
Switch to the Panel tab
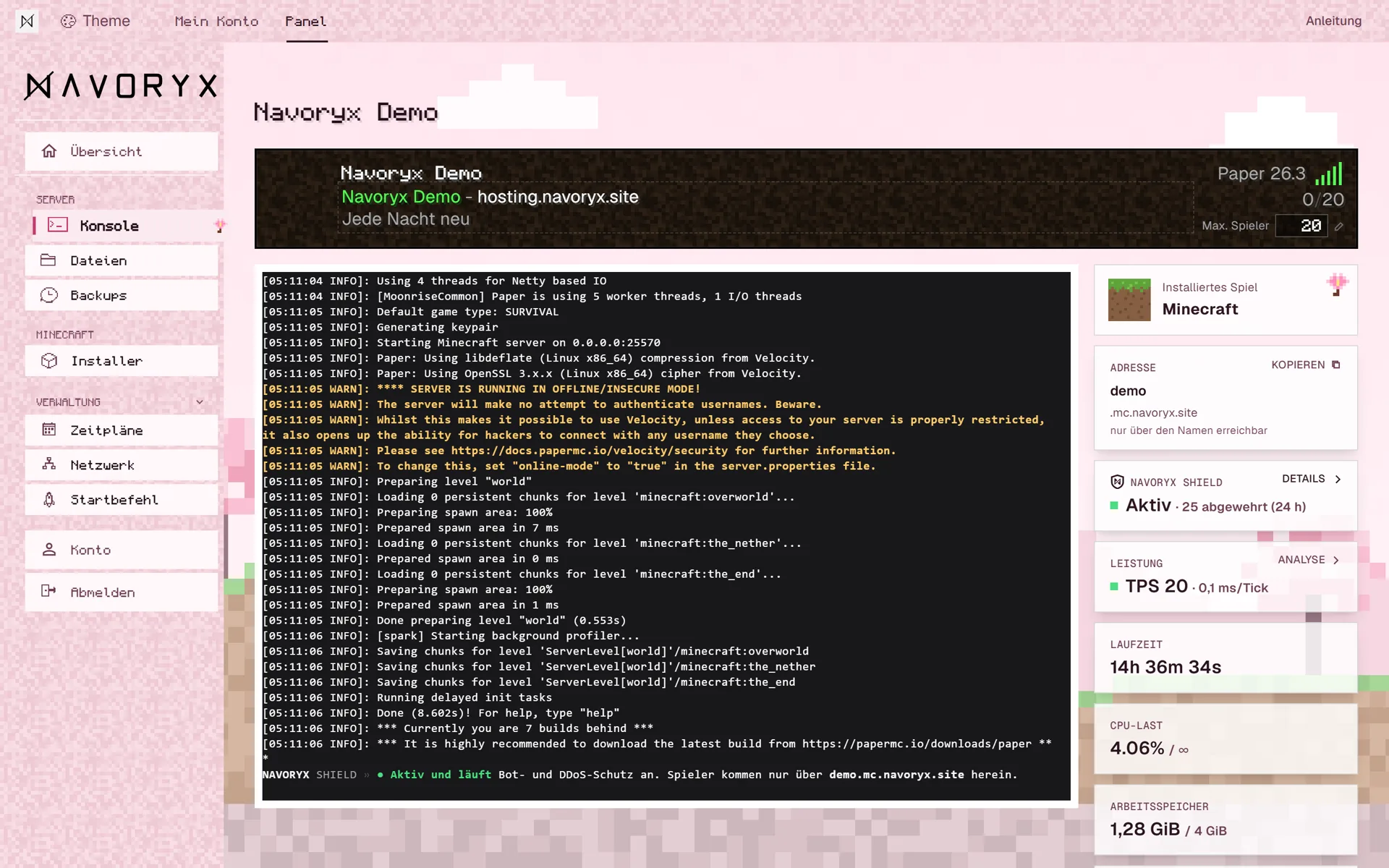click(306, 22)
